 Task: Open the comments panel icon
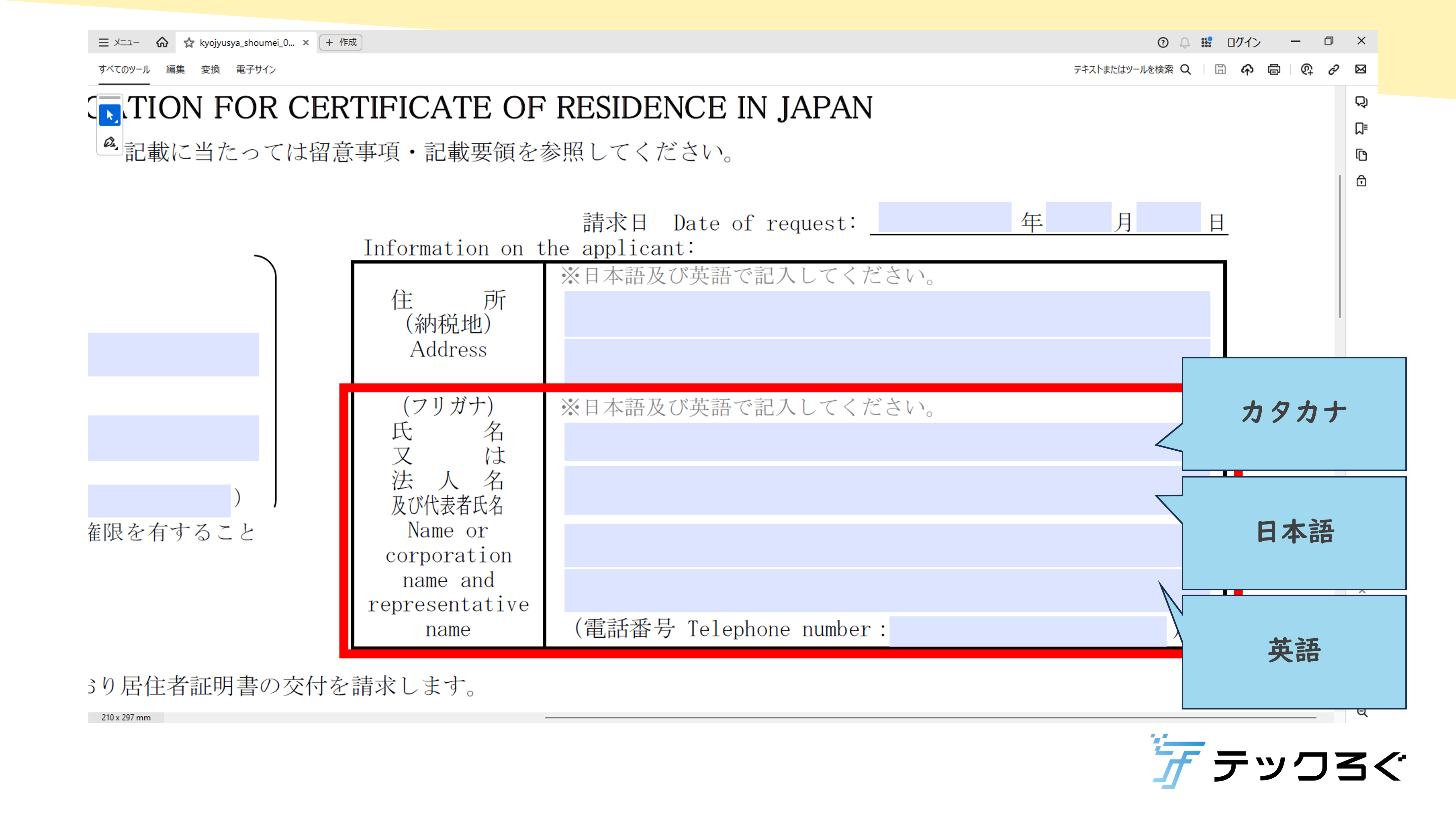pyautogui.click(x=1361, y=102)
